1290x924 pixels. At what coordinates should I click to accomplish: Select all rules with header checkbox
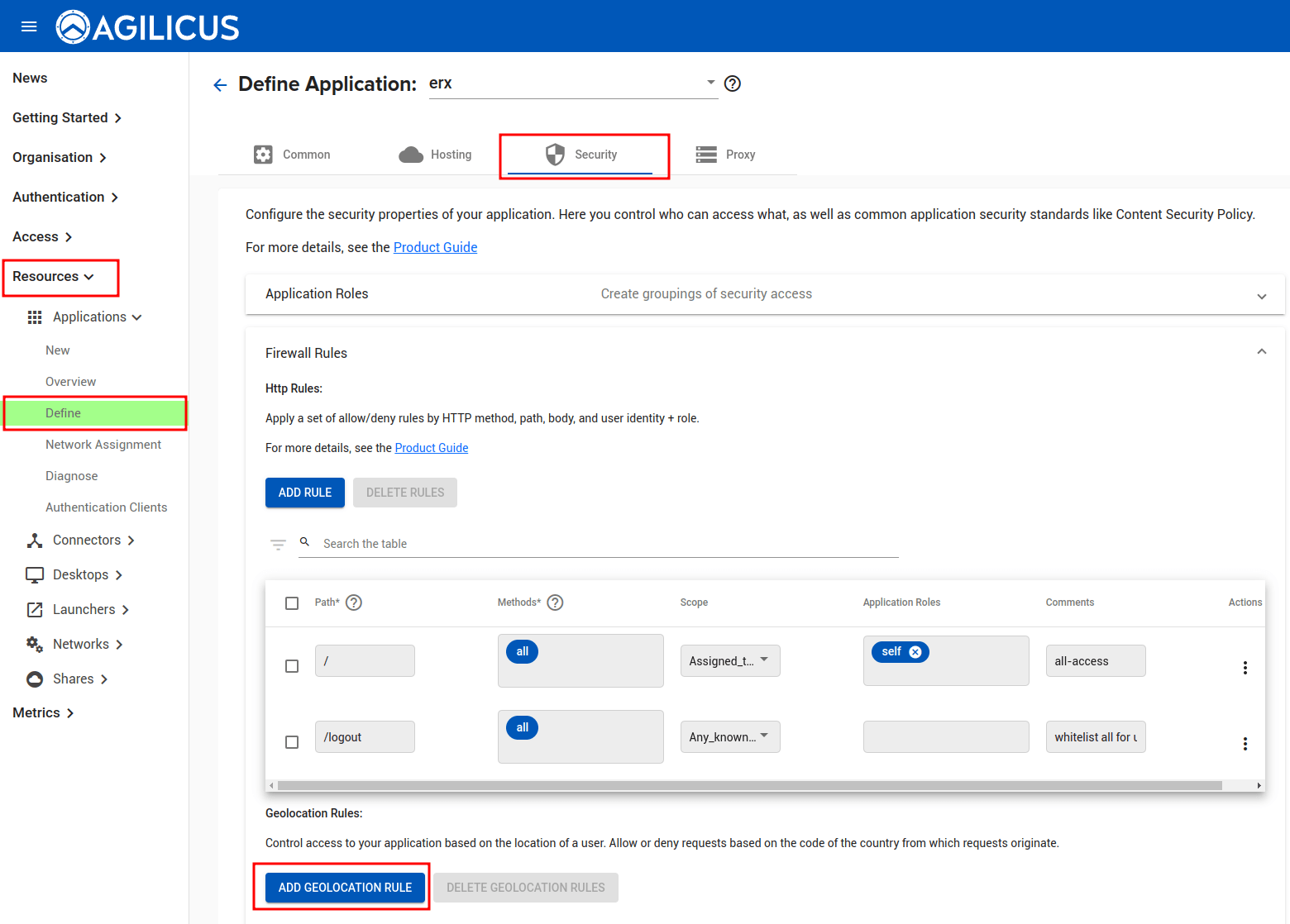(x=292, y=603)
